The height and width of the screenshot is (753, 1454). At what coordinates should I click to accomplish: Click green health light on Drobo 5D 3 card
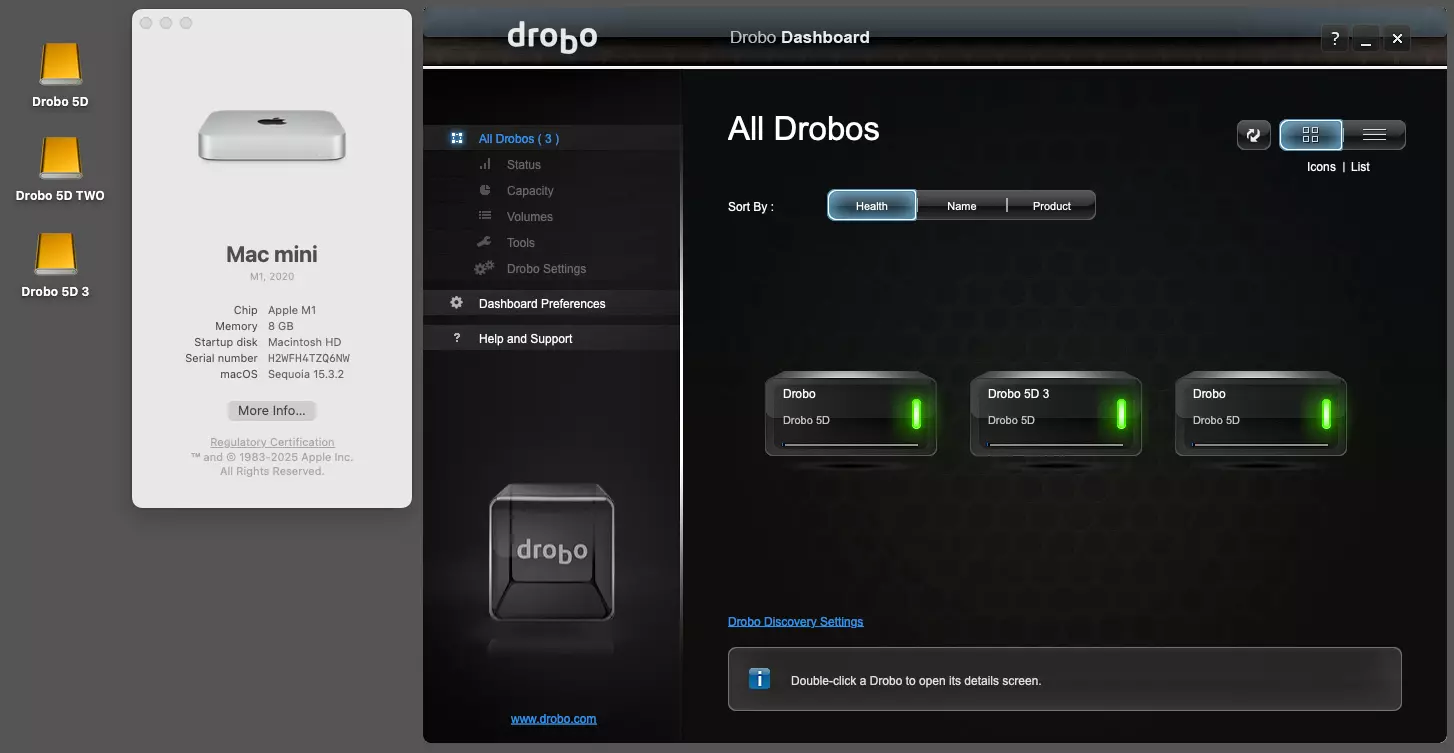pyautogui.click(x=1121, y=414)
